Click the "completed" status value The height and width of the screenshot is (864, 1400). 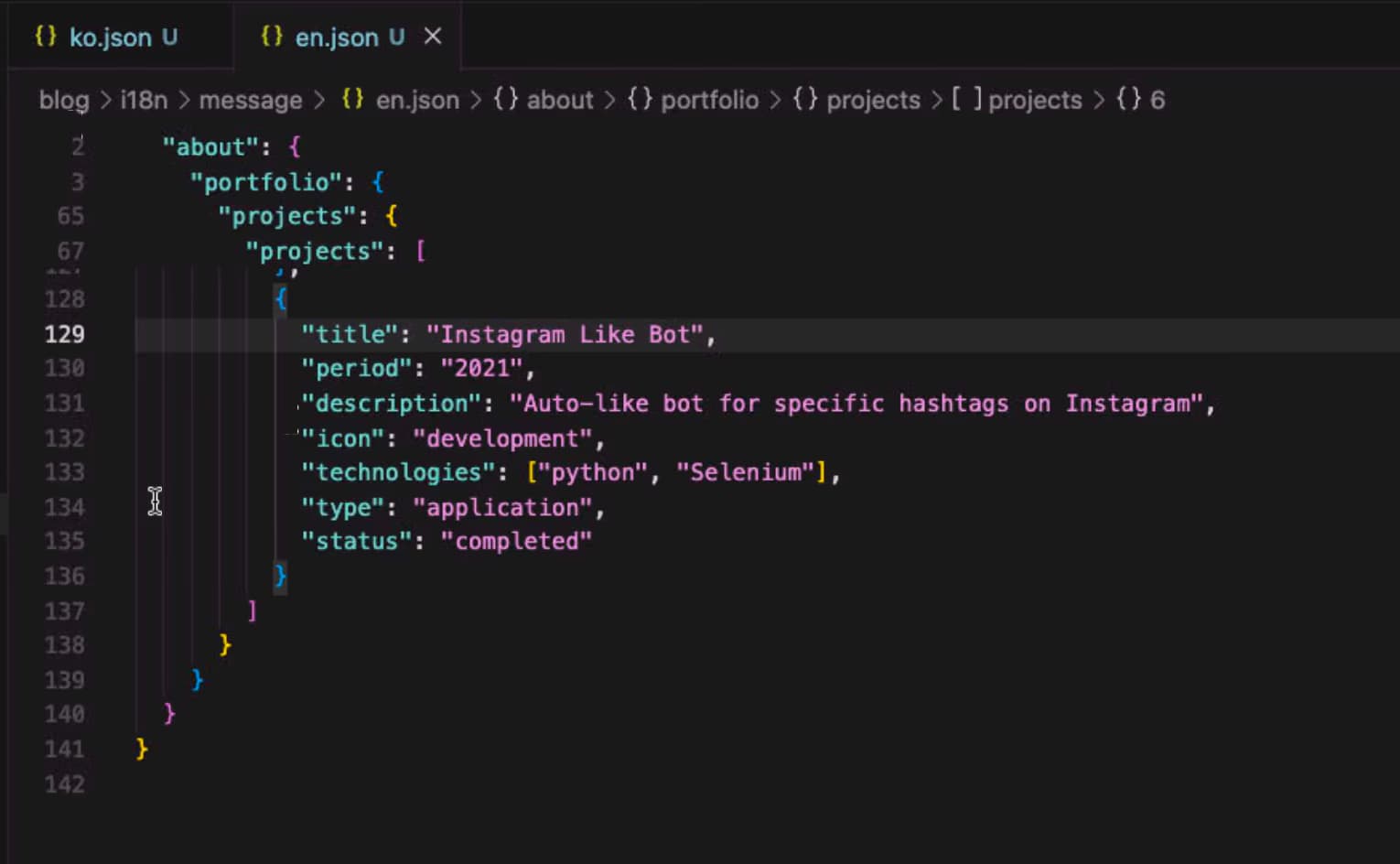pyautogui.click(x=516, y=541)
